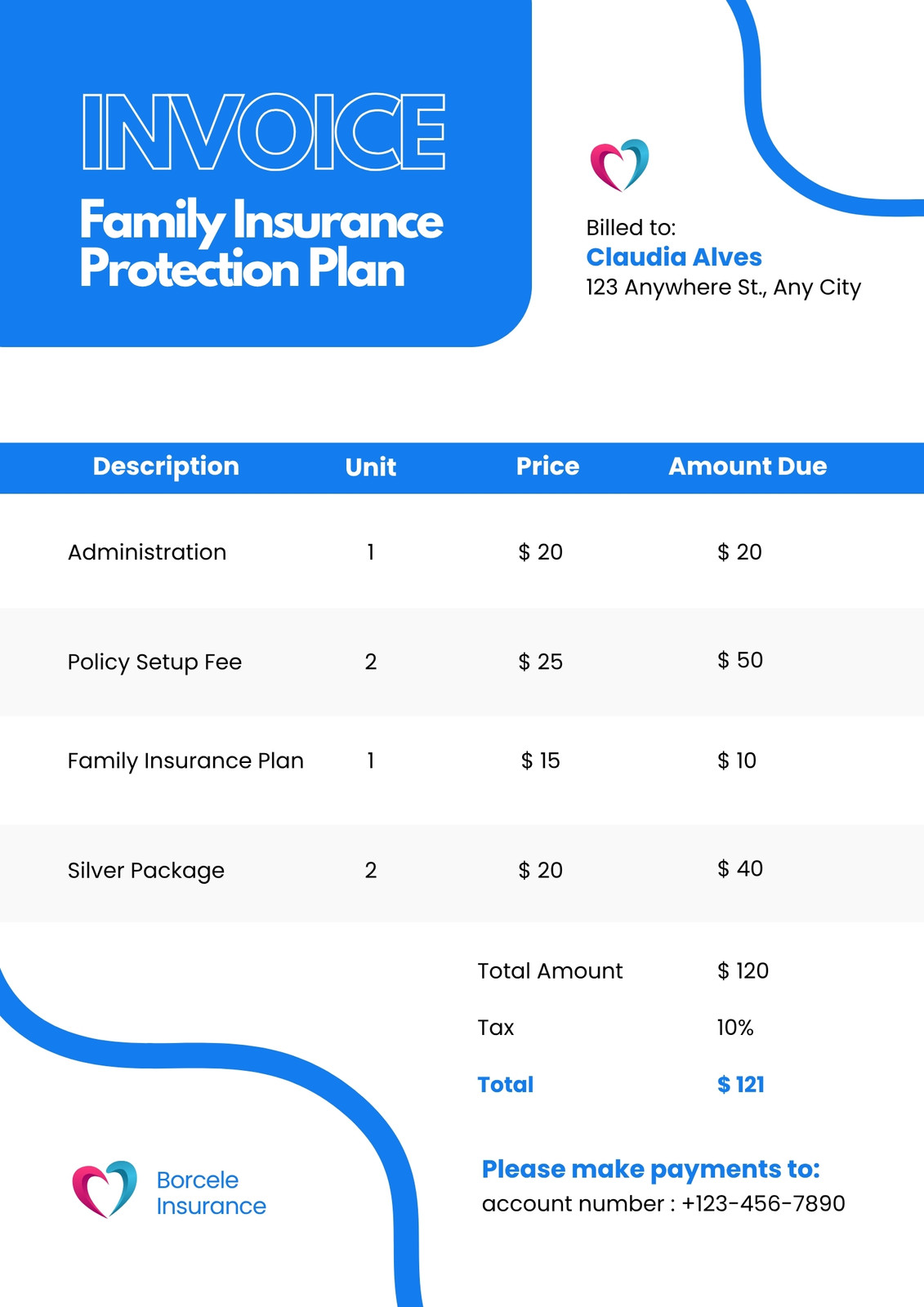Select the Family Insurance Plan row label

pos(185,761)
